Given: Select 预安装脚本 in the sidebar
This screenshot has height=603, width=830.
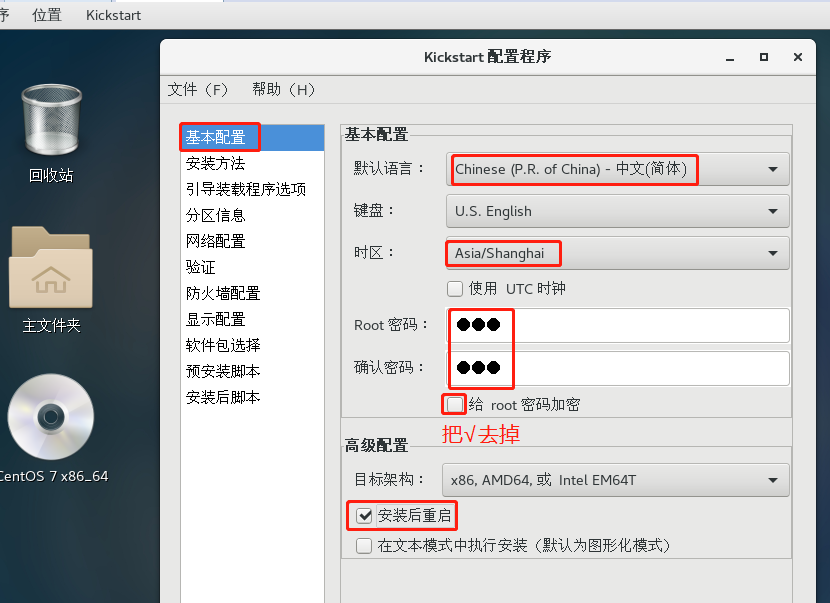Looking at the screenshot, I should click(252, 372).
